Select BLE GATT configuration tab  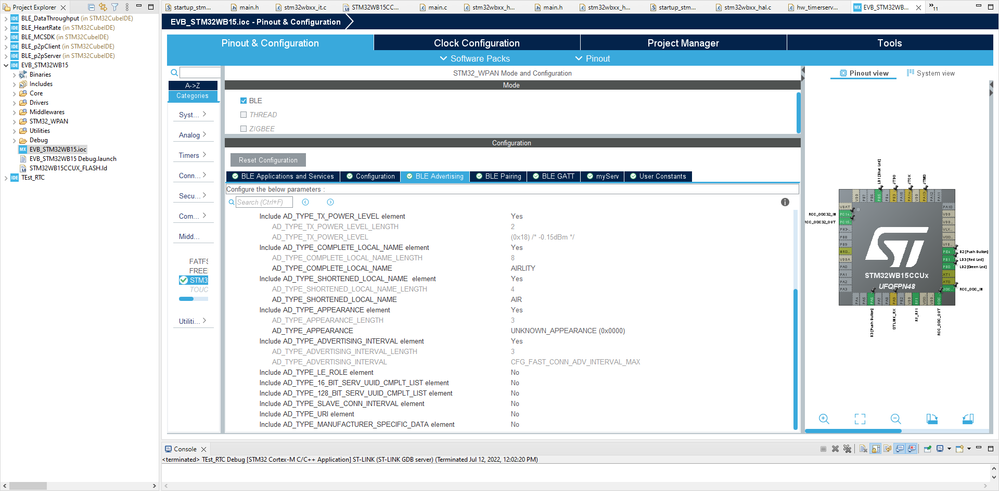554,176
